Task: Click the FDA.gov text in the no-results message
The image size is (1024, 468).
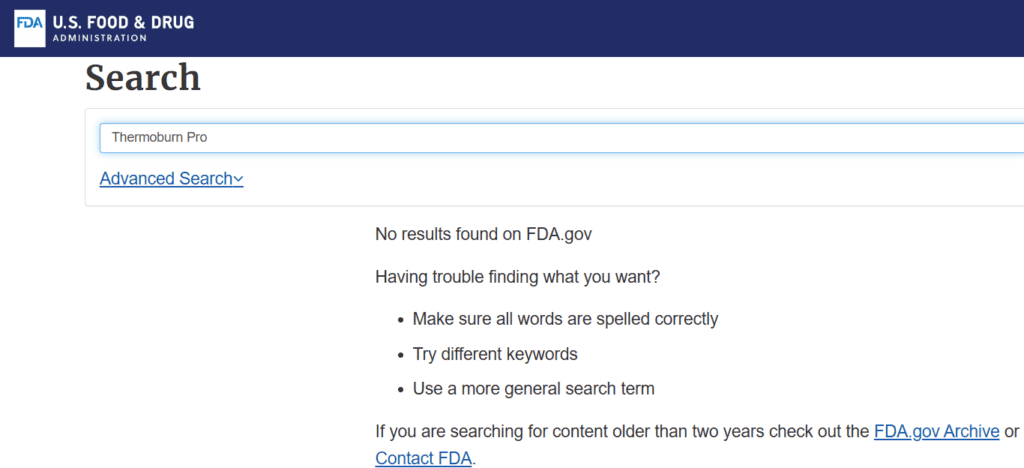Action: 559,234
